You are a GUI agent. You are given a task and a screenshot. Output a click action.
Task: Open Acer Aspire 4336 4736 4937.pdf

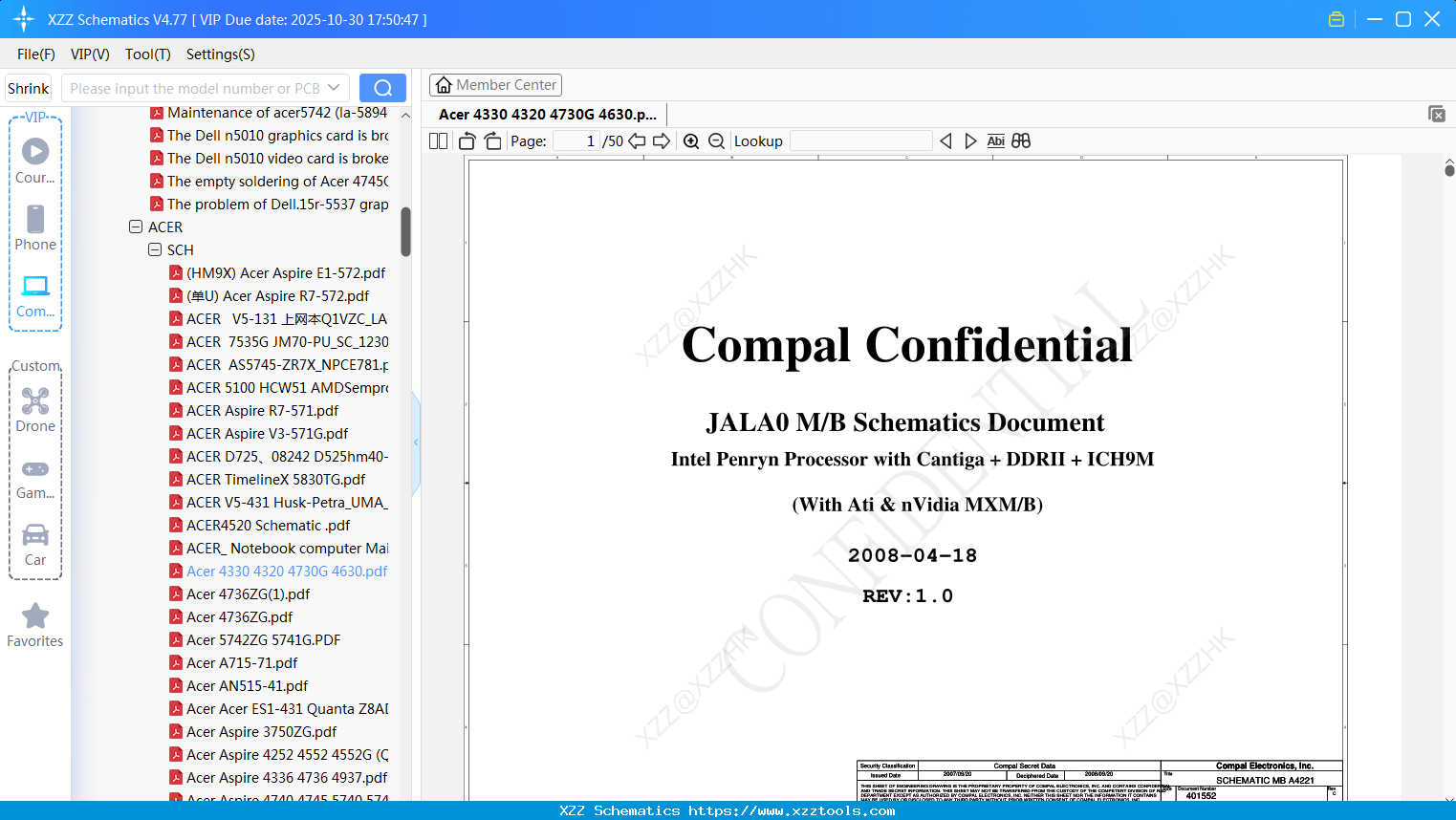click(x=287, y=778)
